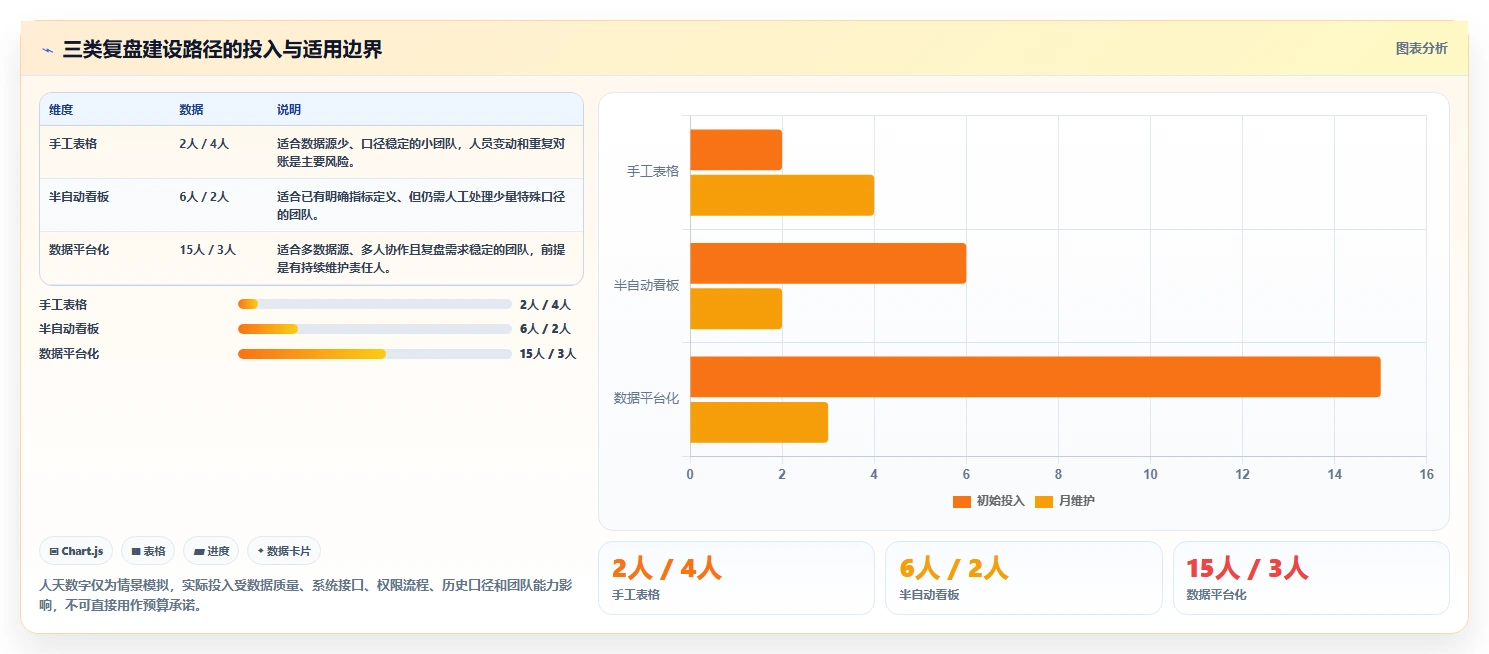Click the 手工表格 progress bar
Image resolution: width=1489 pixels, height=654 pixels.
[375, 304]
